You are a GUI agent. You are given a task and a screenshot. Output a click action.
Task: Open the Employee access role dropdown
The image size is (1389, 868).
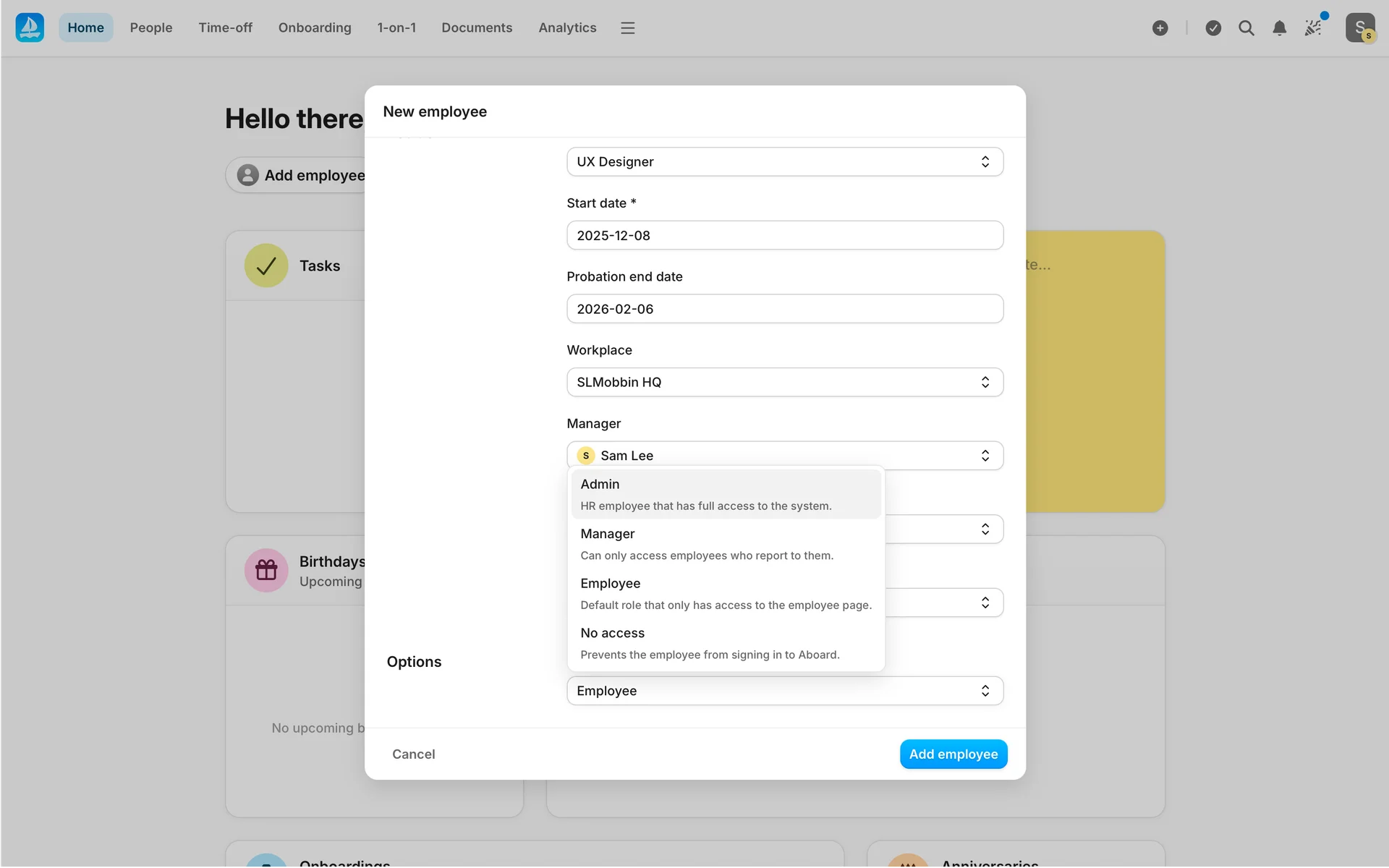pyautogui.click(x=784, y=691)
